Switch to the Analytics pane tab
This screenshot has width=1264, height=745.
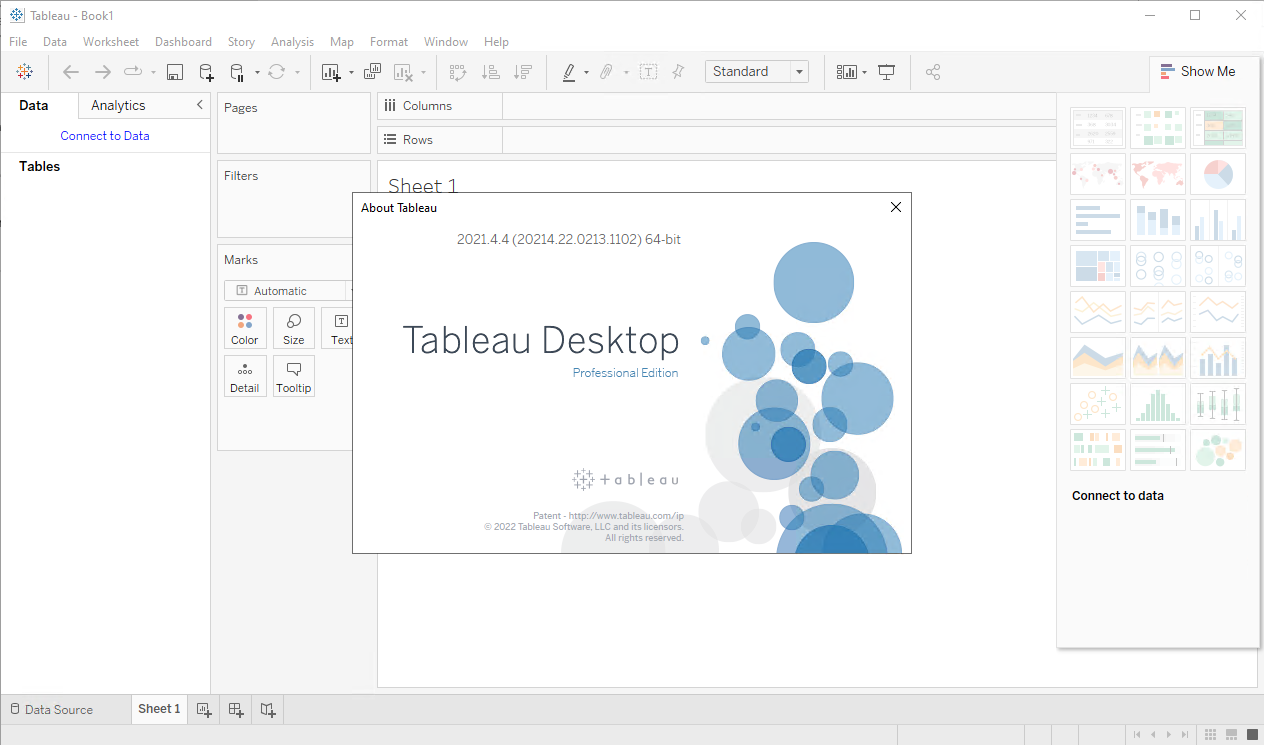click(x=118, y=105)
